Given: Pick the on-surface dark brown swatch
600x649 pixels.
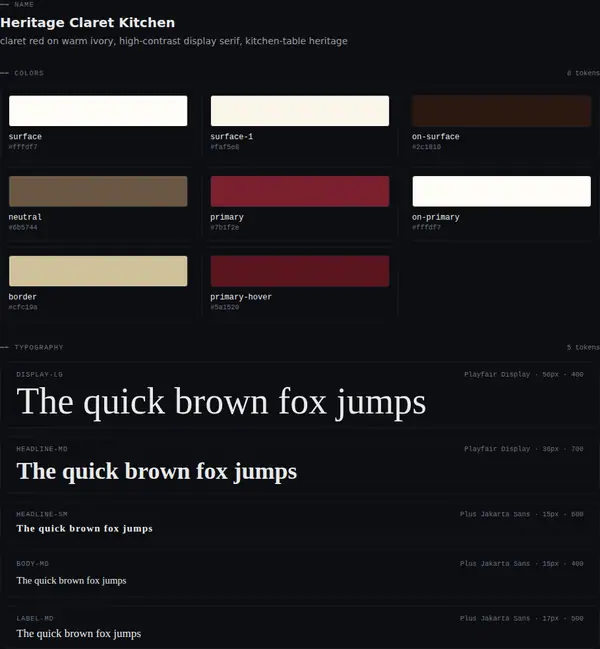Looking at the screenshot, I should point(502,111).
